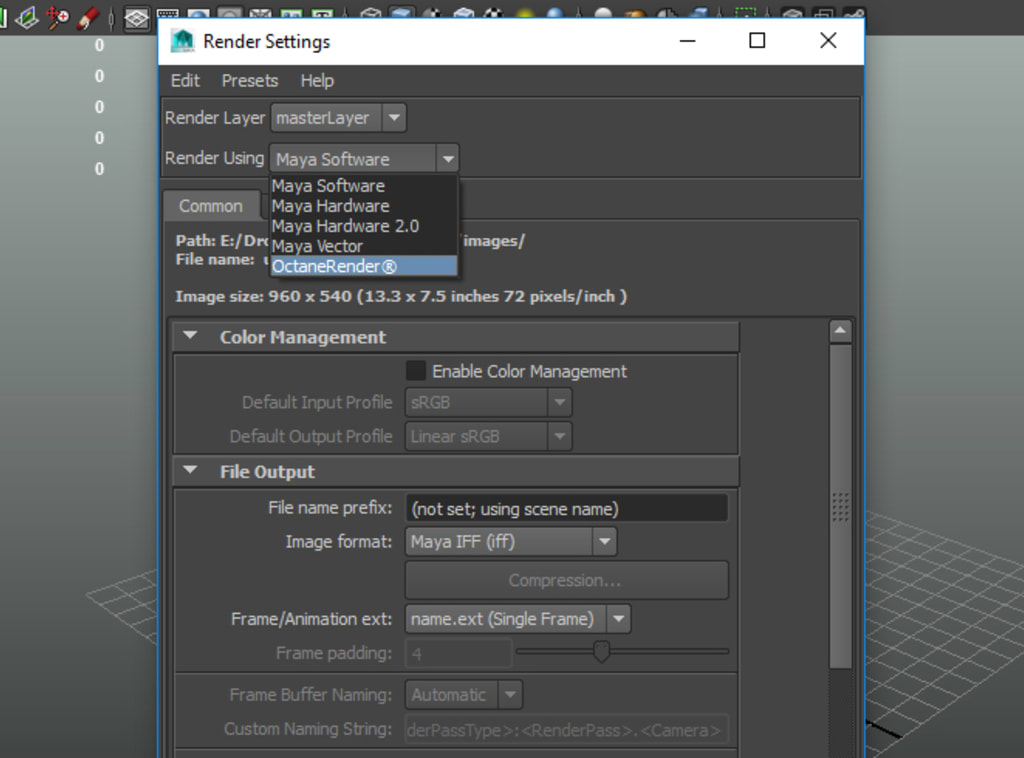Collapse the Color Management section

190,336
